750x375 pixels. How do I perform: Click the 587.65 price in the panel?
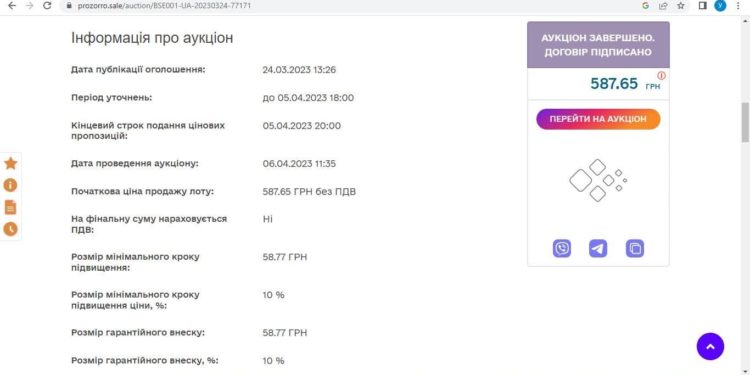point(614,84)
